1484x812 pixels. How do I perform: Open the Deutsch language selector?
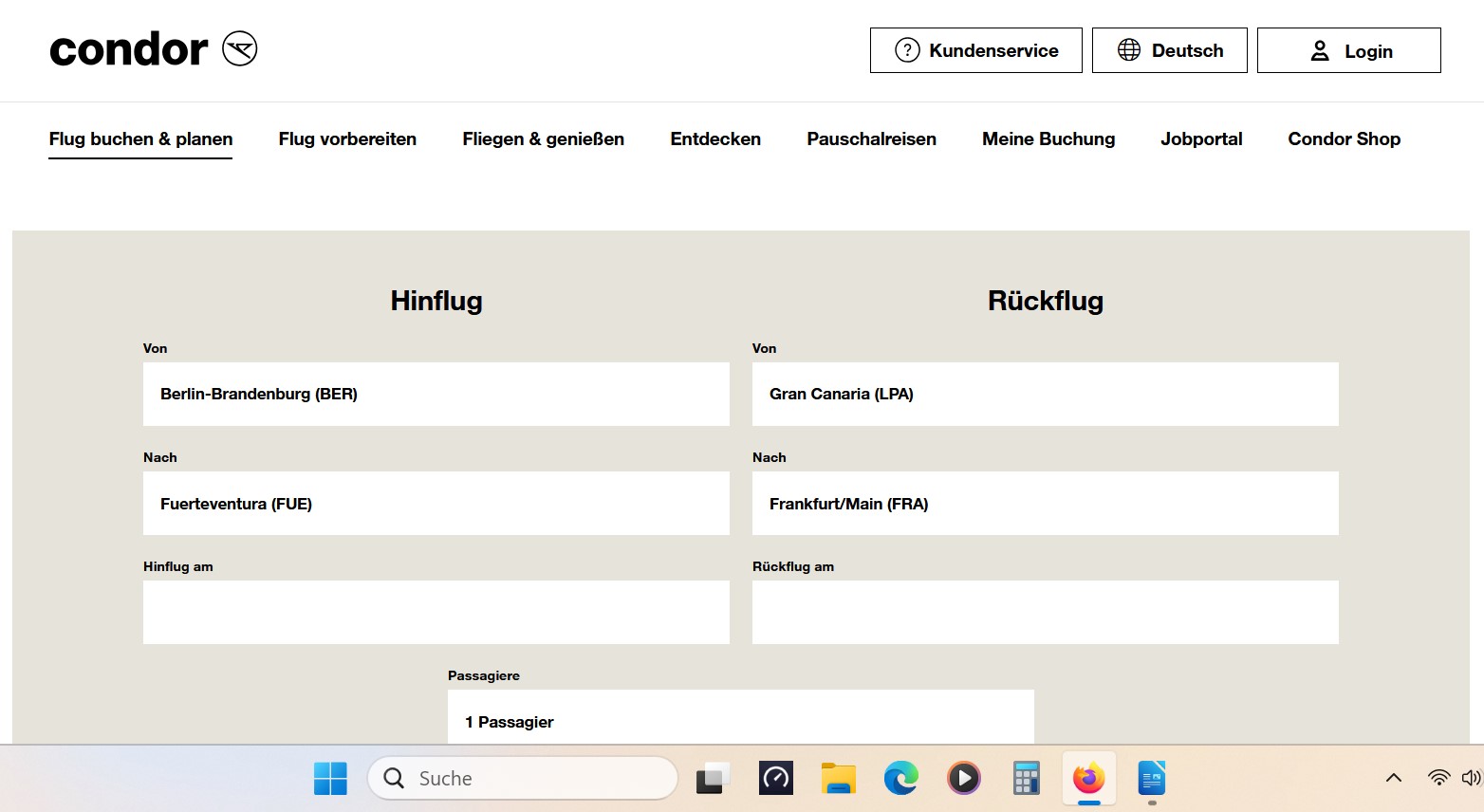(x=1169, y=50)
